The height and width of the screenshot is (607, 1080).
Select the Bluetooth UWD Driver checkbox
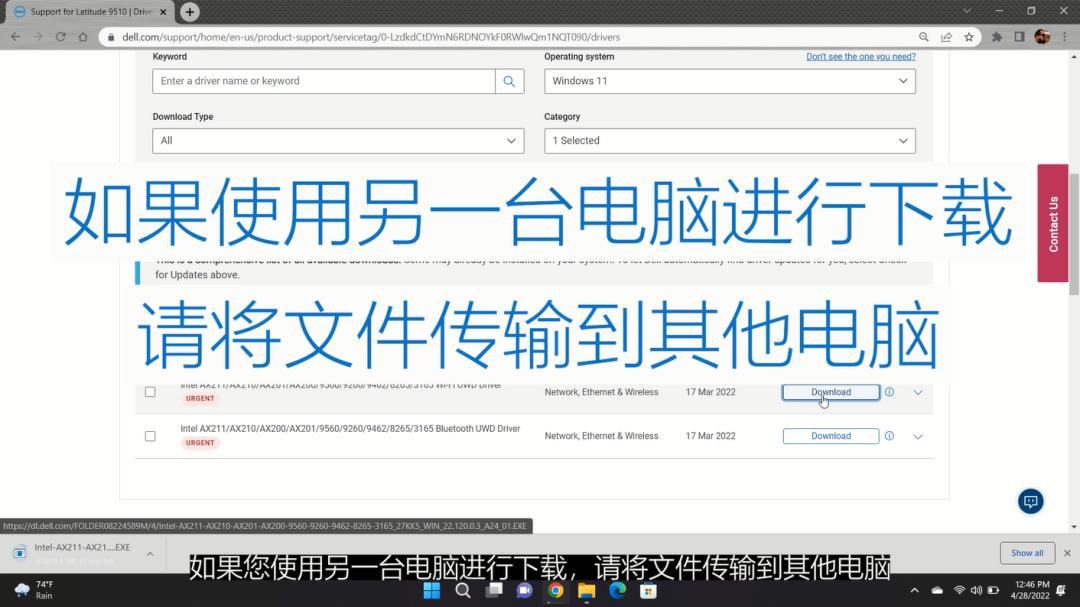150,435
